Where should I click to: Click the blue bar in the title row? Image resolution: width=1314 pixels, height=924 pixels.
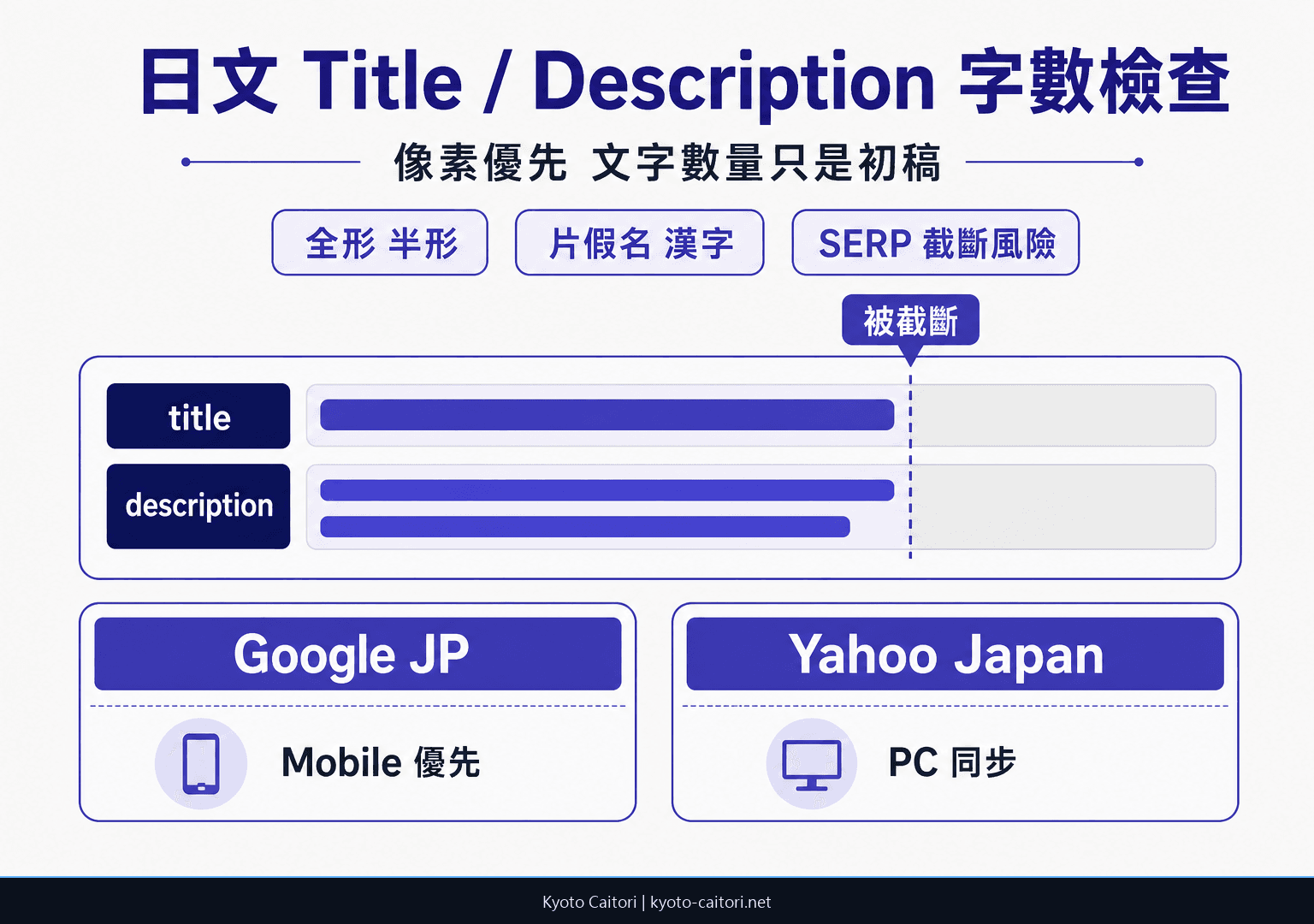click(x=607, y=415)
